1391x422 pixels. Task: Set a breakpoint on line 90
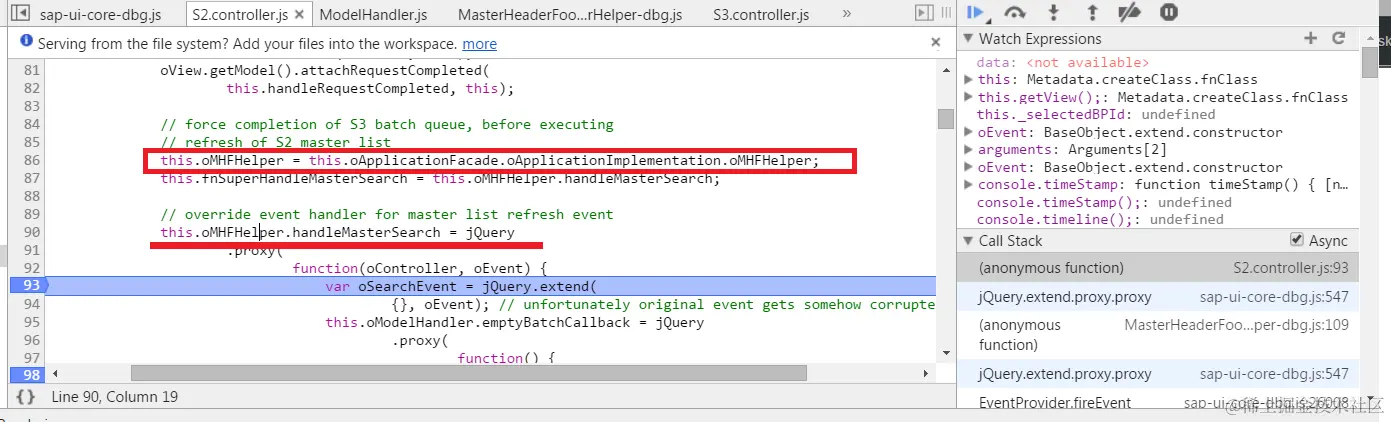[30, 232]
